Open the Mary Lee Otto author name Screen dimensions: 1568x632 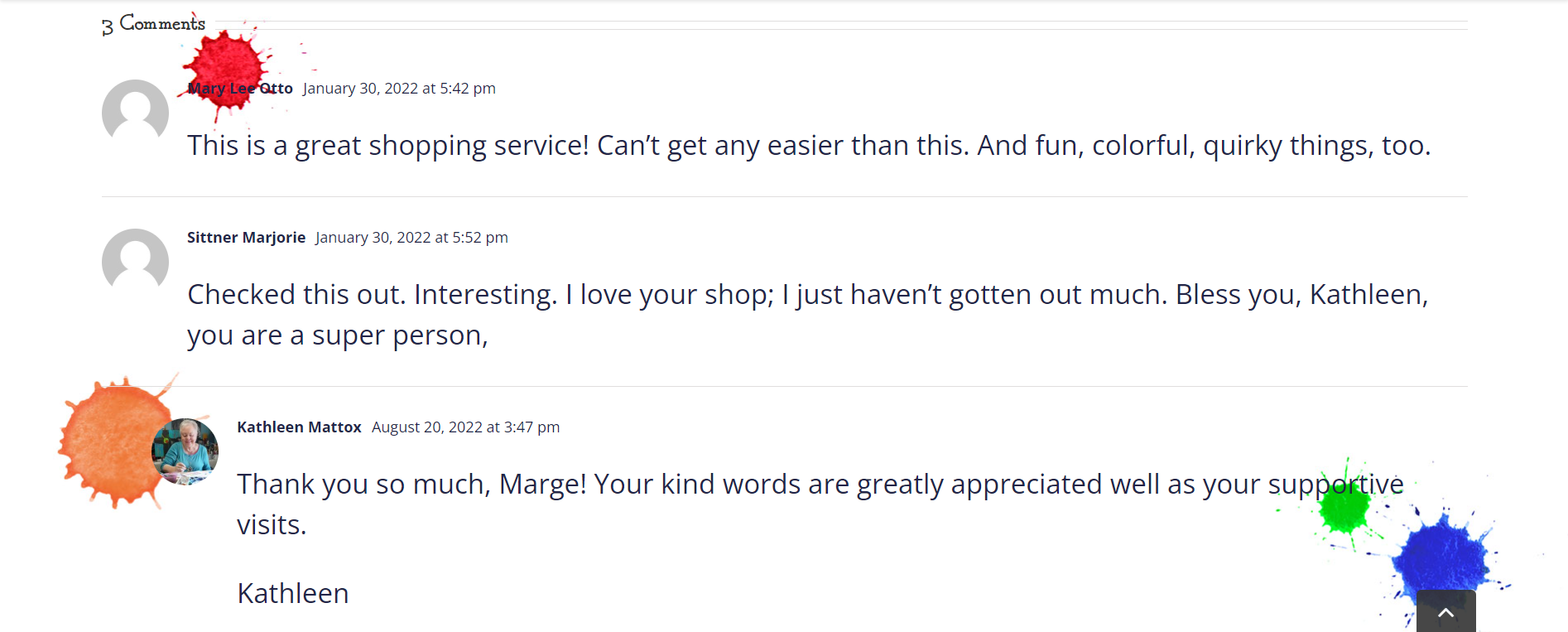[240, 89]
